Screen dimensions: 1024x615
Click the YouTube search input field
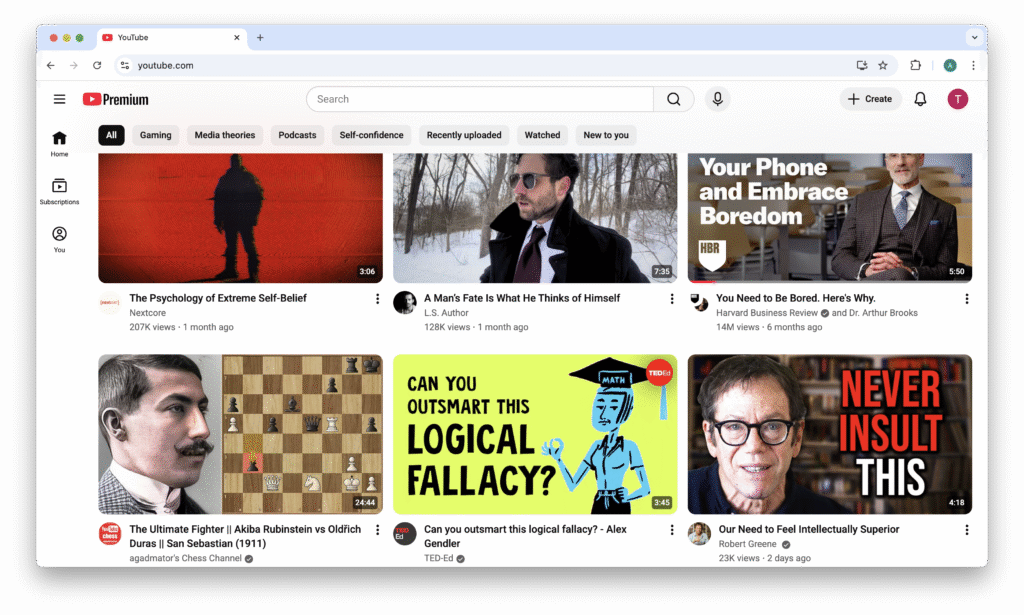pos(480,99)
